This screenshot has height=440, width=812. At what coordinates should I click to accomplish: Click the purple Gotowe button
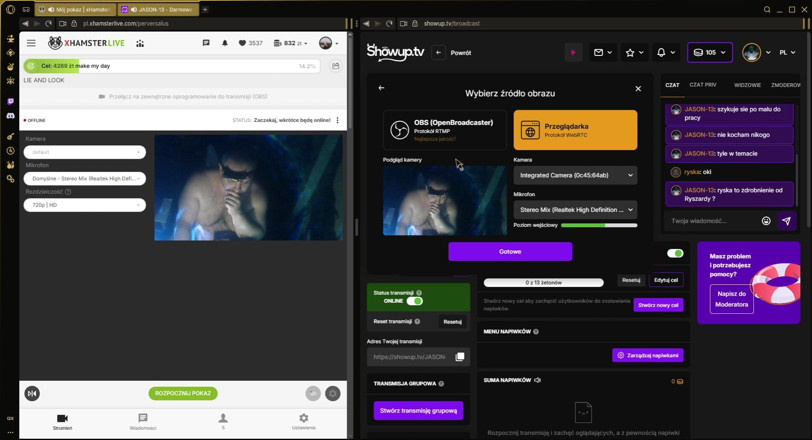(x=510, y=252)
